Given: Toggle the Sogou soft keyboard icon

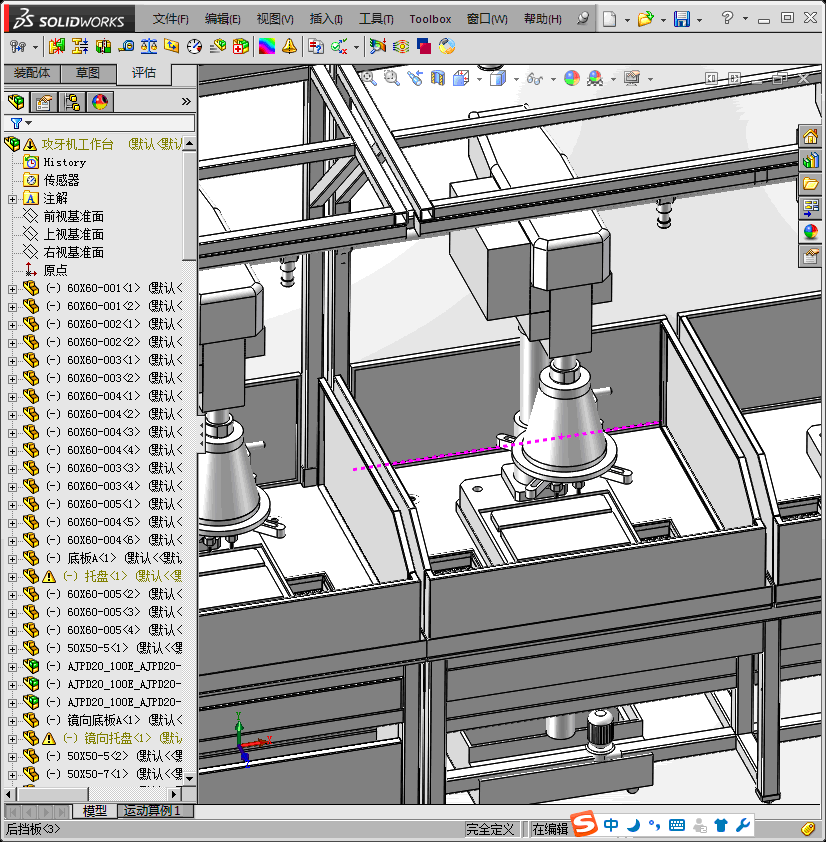Looking at the screenshot, I should tap(677, 826).
